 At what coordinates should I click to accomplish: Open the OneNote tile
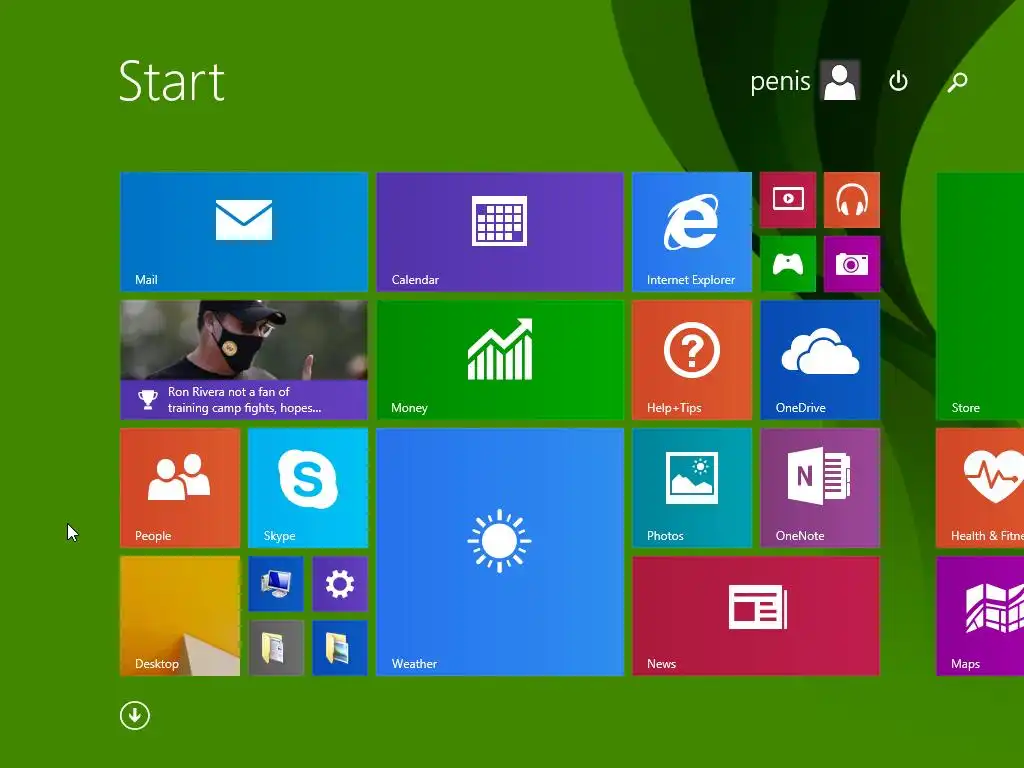pos(820,488)
